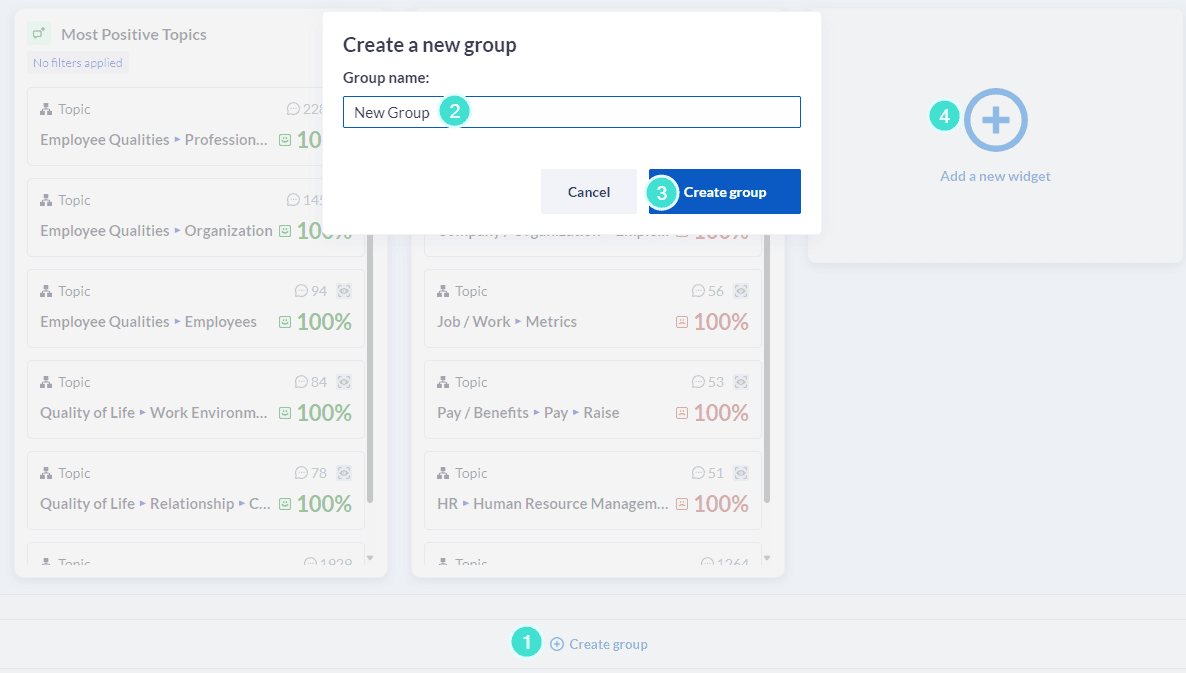This screenshot has width=1186, height=673.
Task: Click the Group name input field
Action: [x=571, y=112]
